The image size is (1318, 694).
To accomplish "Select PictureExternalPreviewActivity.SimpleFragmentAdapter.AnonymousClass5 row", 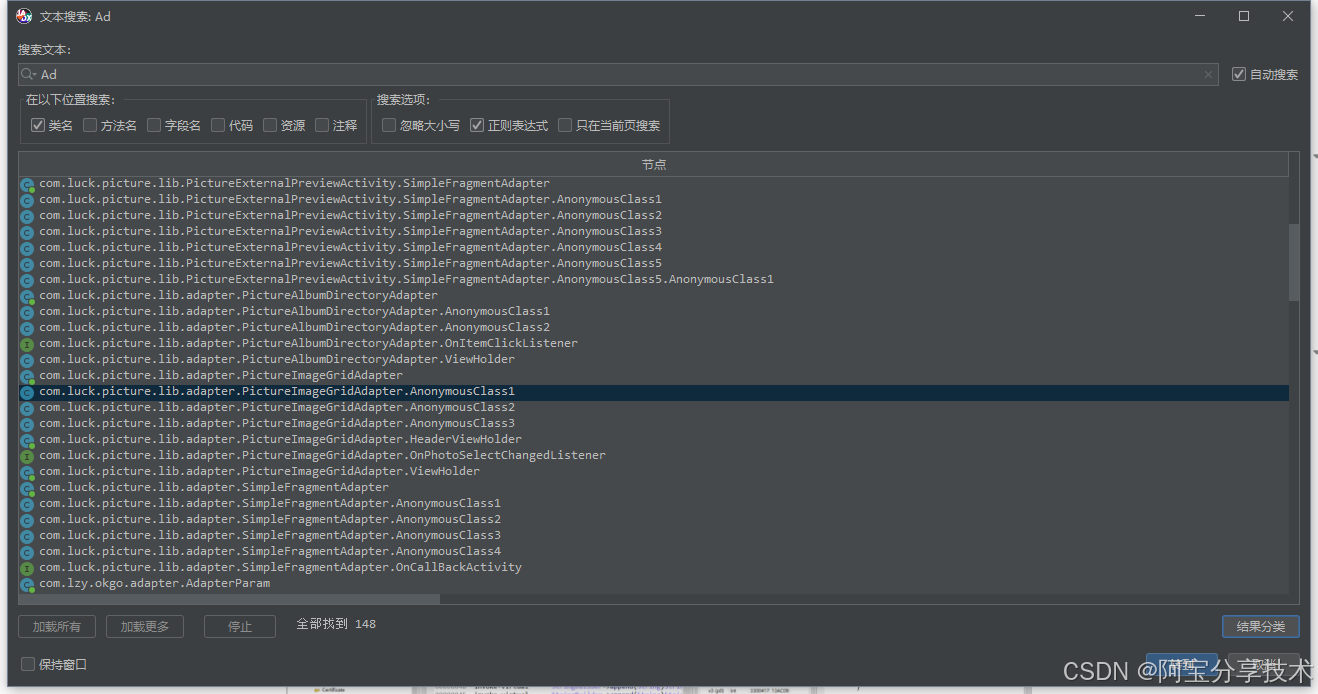I will (654, 264).
